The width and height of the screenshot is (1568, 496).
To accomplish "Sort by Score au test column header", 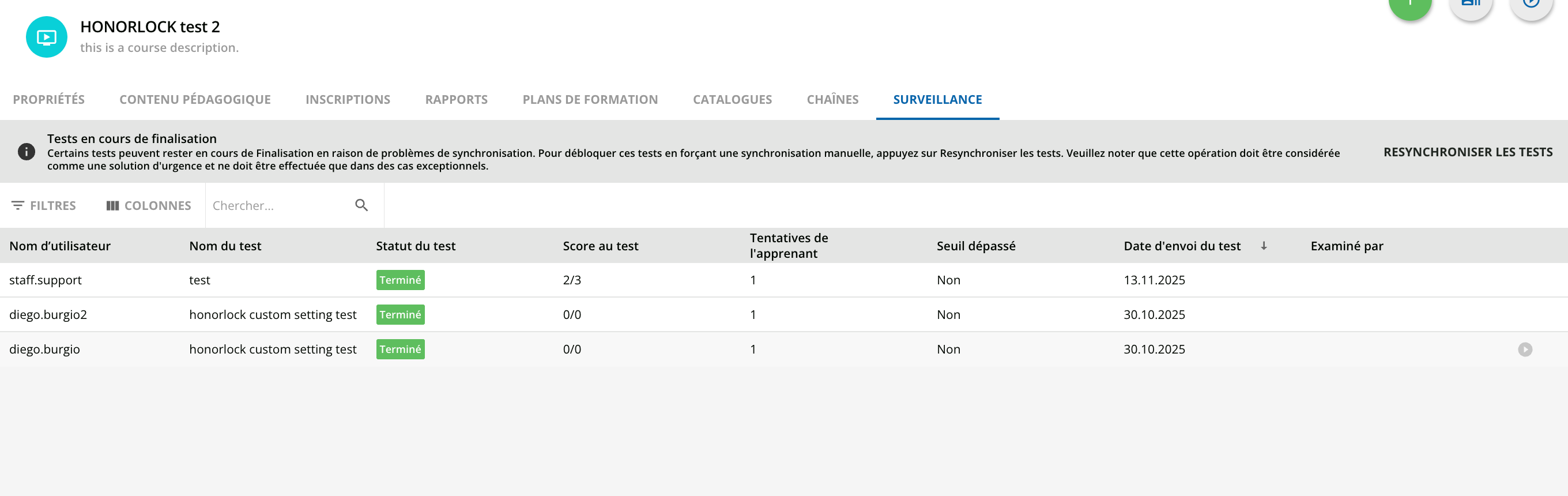I will [600, 246].
